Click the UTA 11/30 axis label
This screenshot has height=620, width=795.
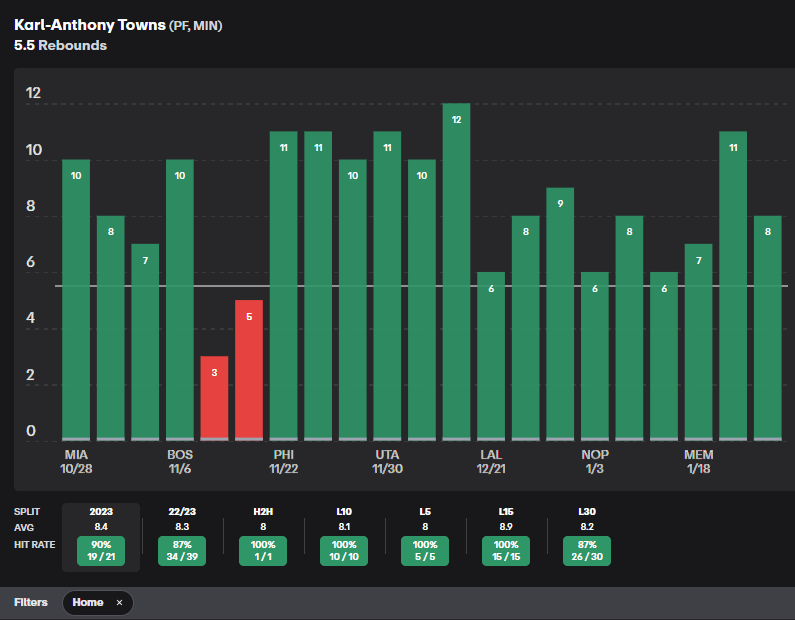point(387,461)
